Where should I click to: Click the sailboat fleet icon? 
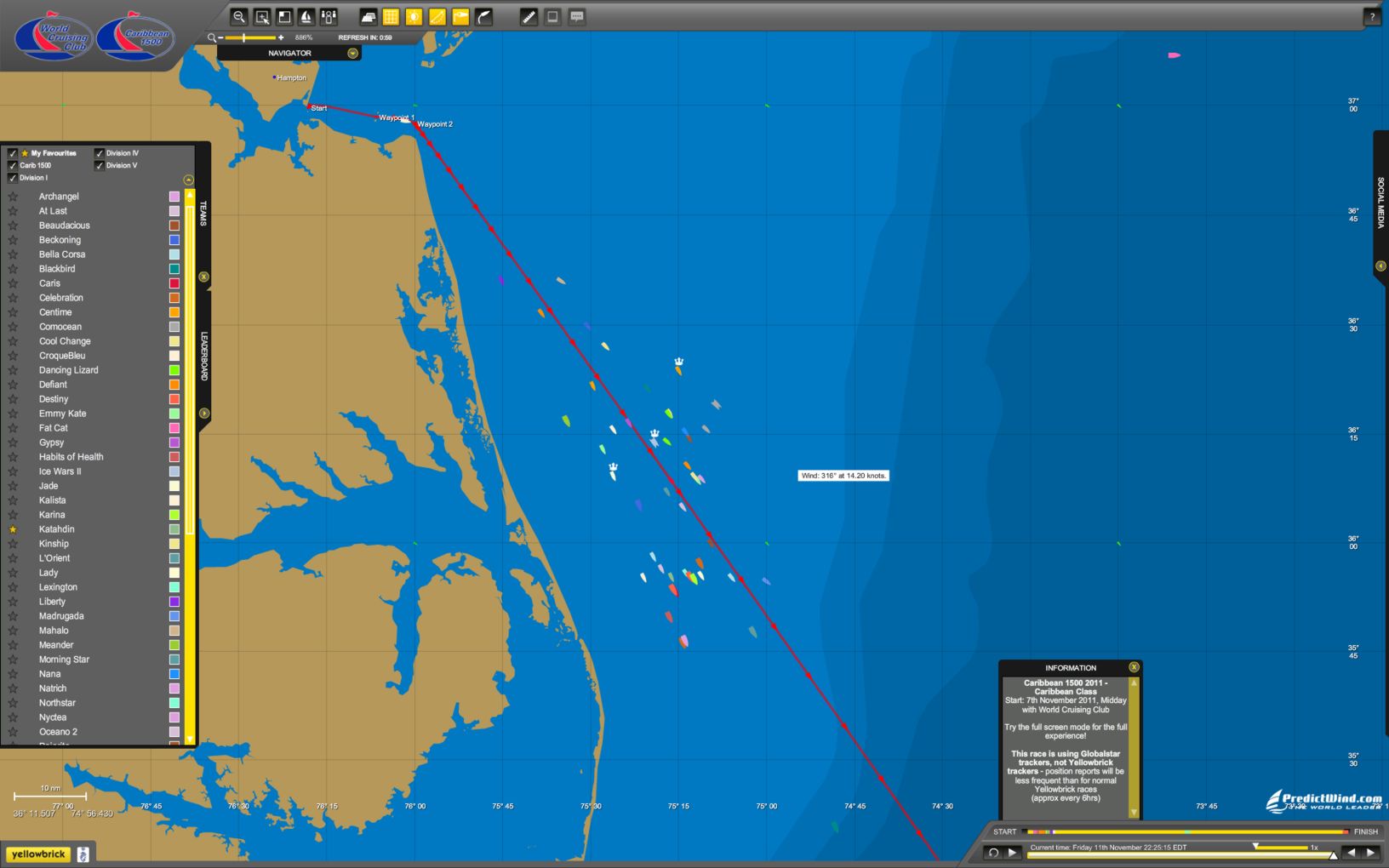(x=306, y=16)
